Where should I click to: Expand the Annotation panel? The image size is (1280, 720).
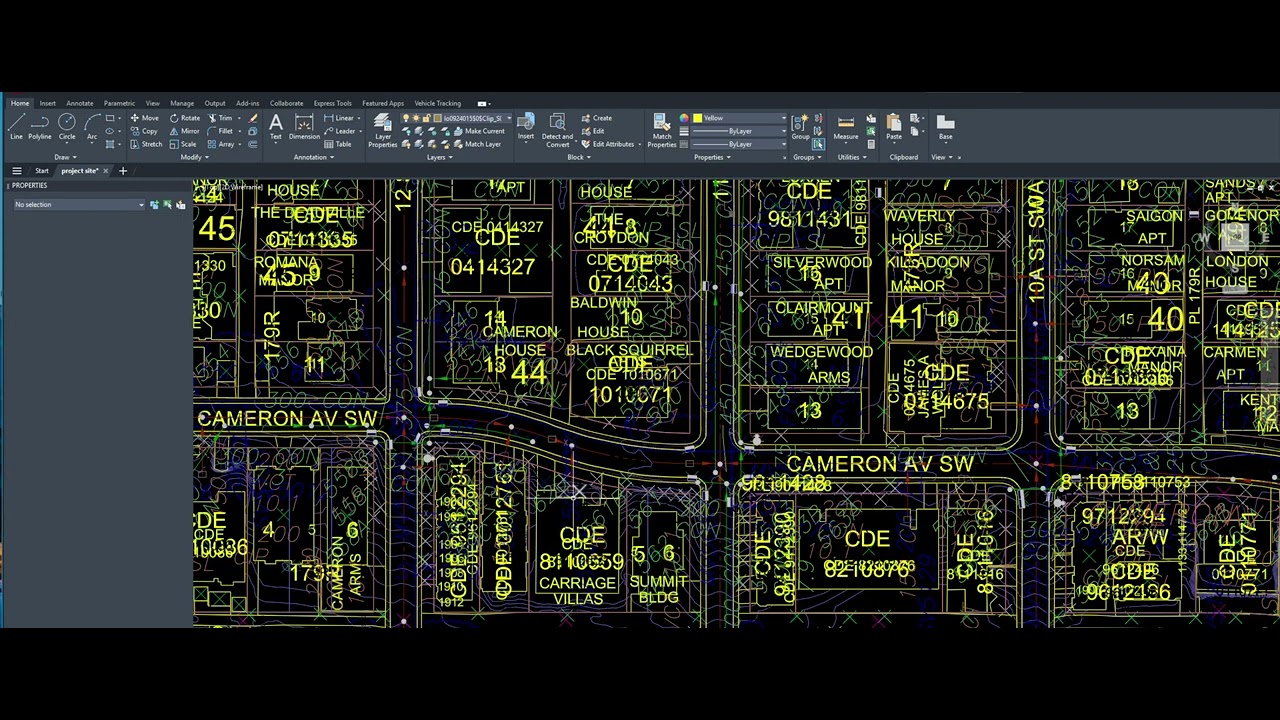point(313,157)
